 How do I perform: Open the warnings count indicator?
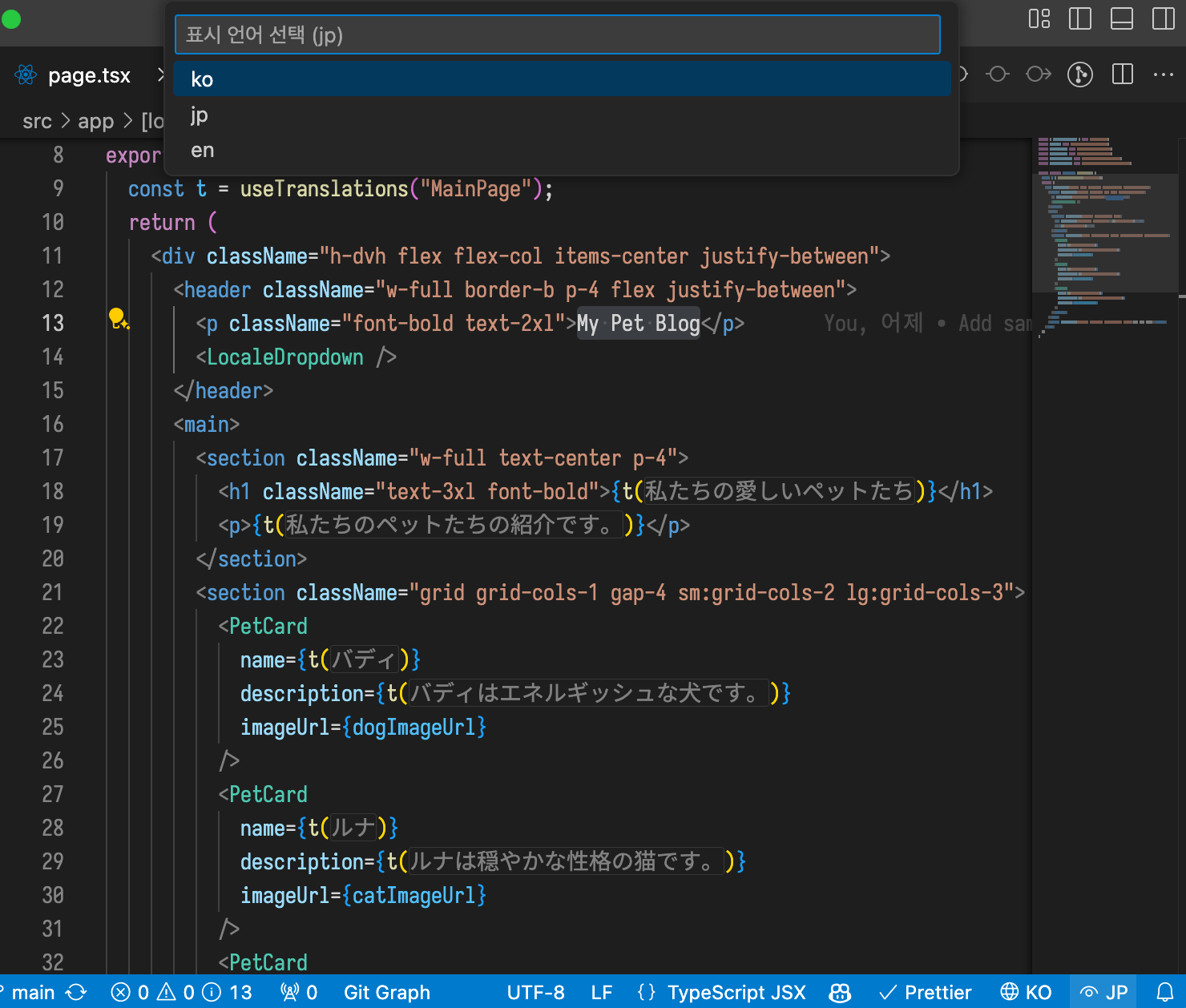click(x=176, y=993)
